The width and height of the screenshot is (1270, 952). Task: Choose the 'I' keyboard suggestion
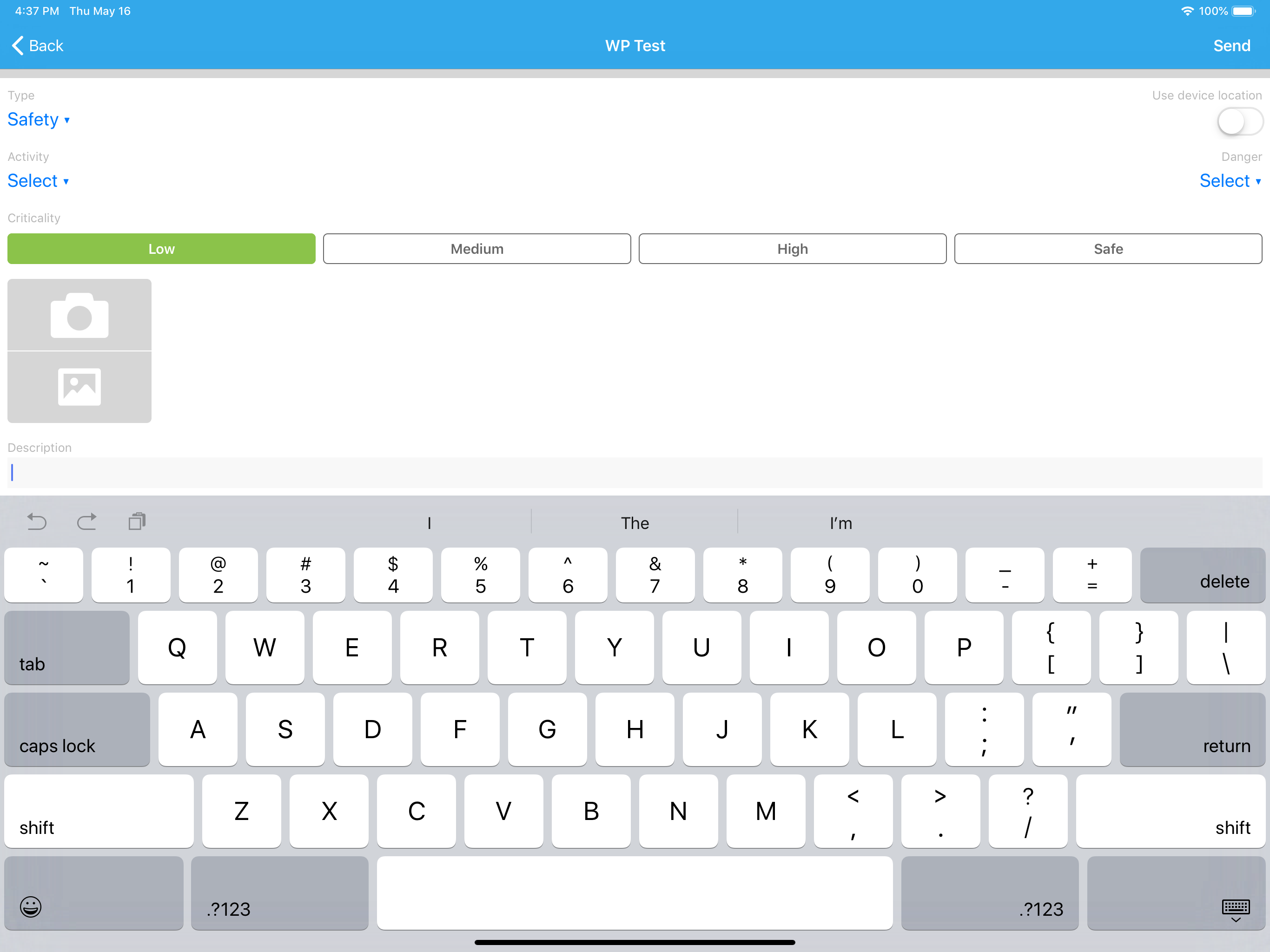(x=429, y=523)
